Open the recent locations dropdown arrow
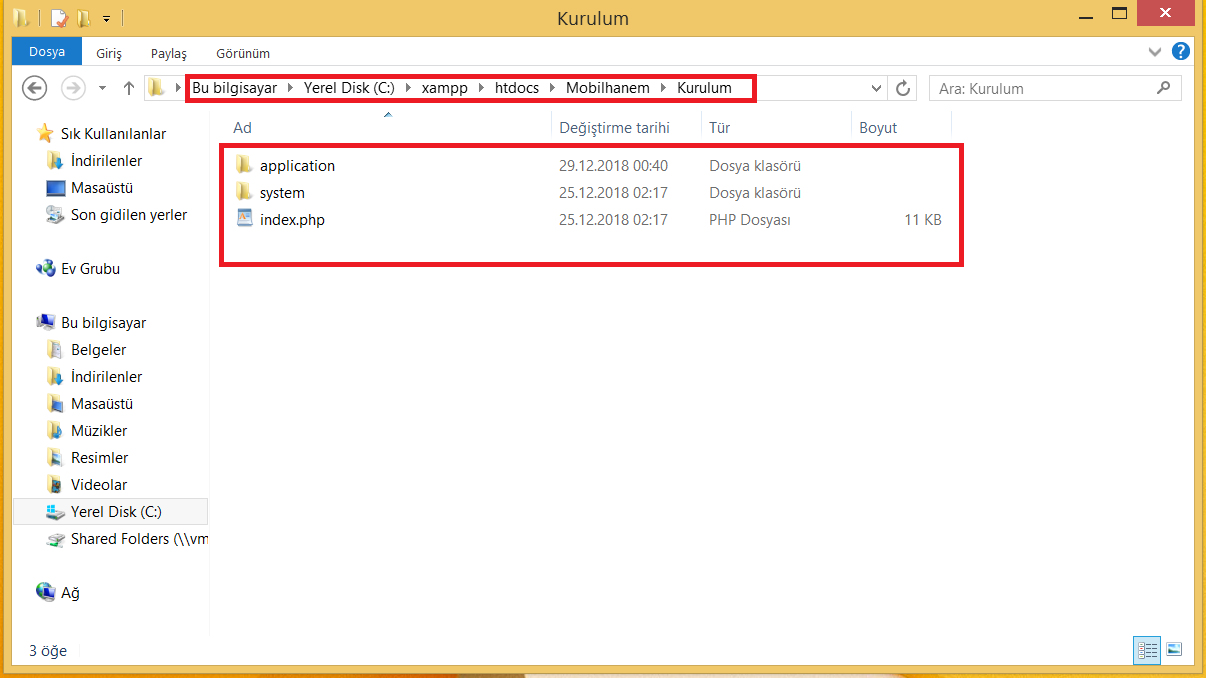This screenshot has width=1206, height=678. tap(102, 88)
